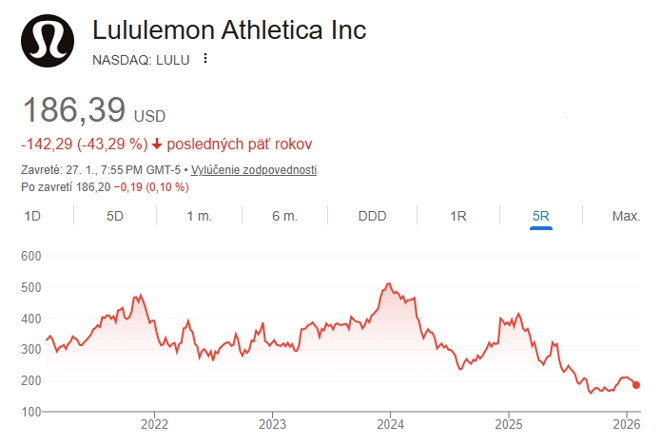Click the NASDAQ: LULU ticker label
Image resolution: width=660 pixels, height=445 pixels.
tap(139, 59)
